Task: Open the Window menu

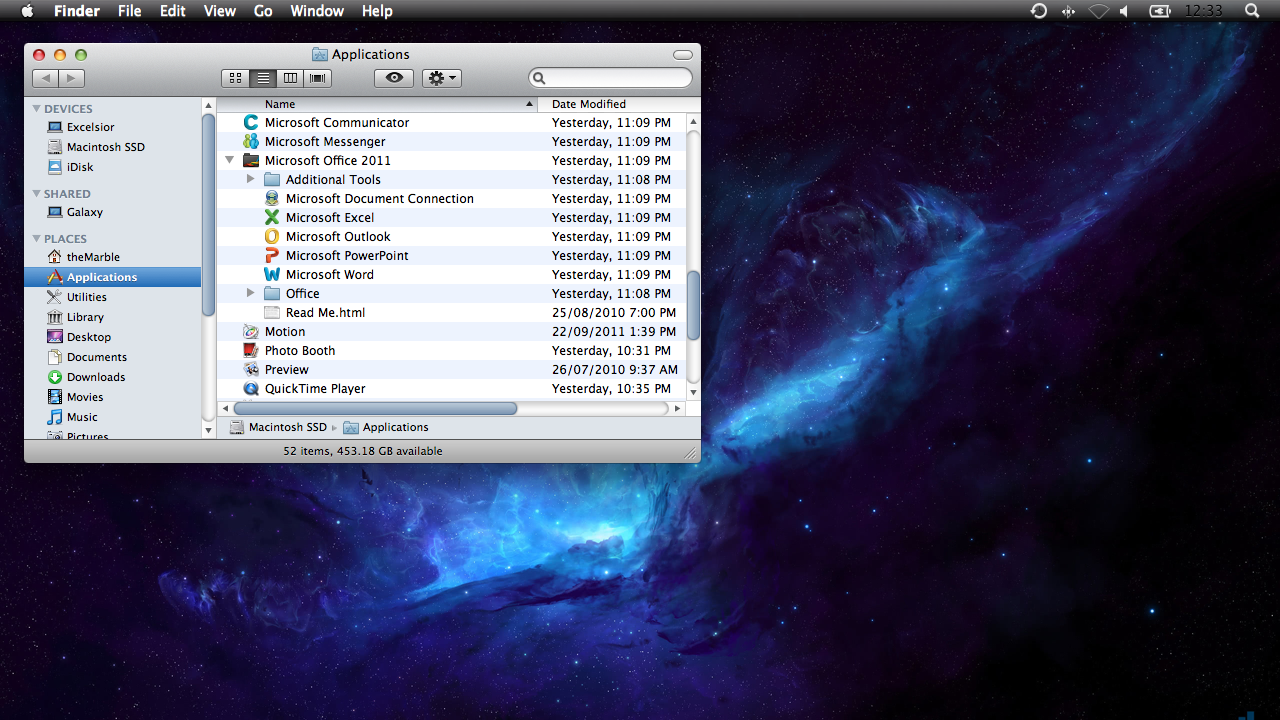Action: coord(317,11)
